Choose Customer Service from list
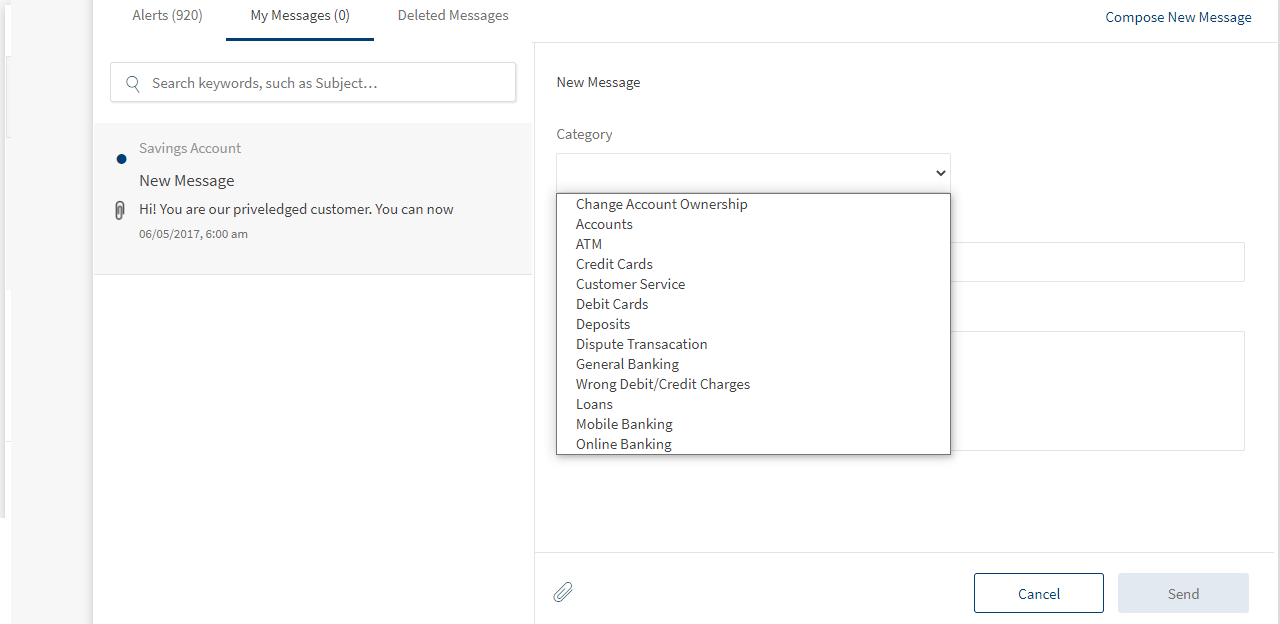This screenshot has height=624, width=1280. 630,284
